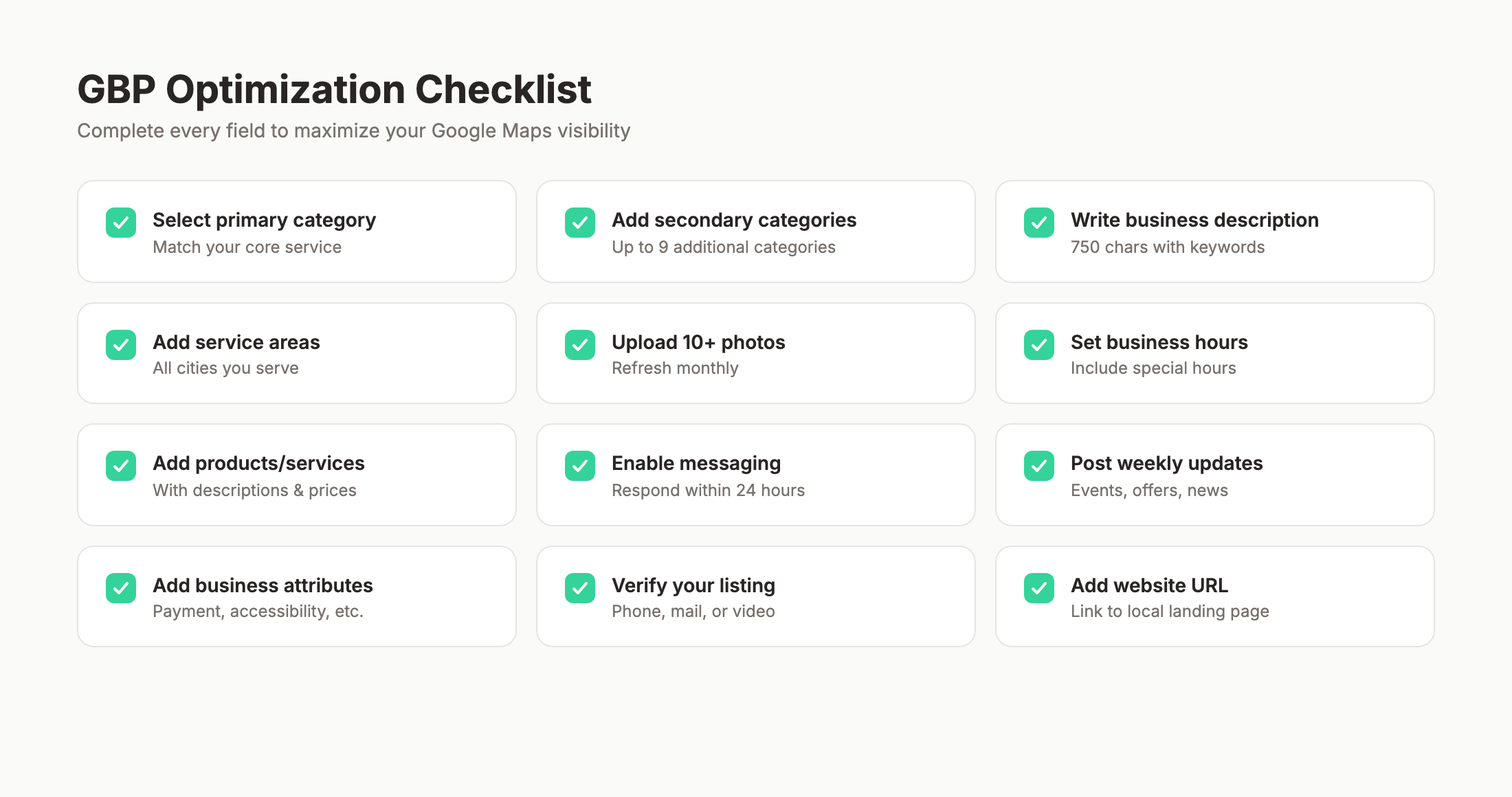Click the checkmark for Post weekly updates

pyautogui.click(x=1038, y=466)
